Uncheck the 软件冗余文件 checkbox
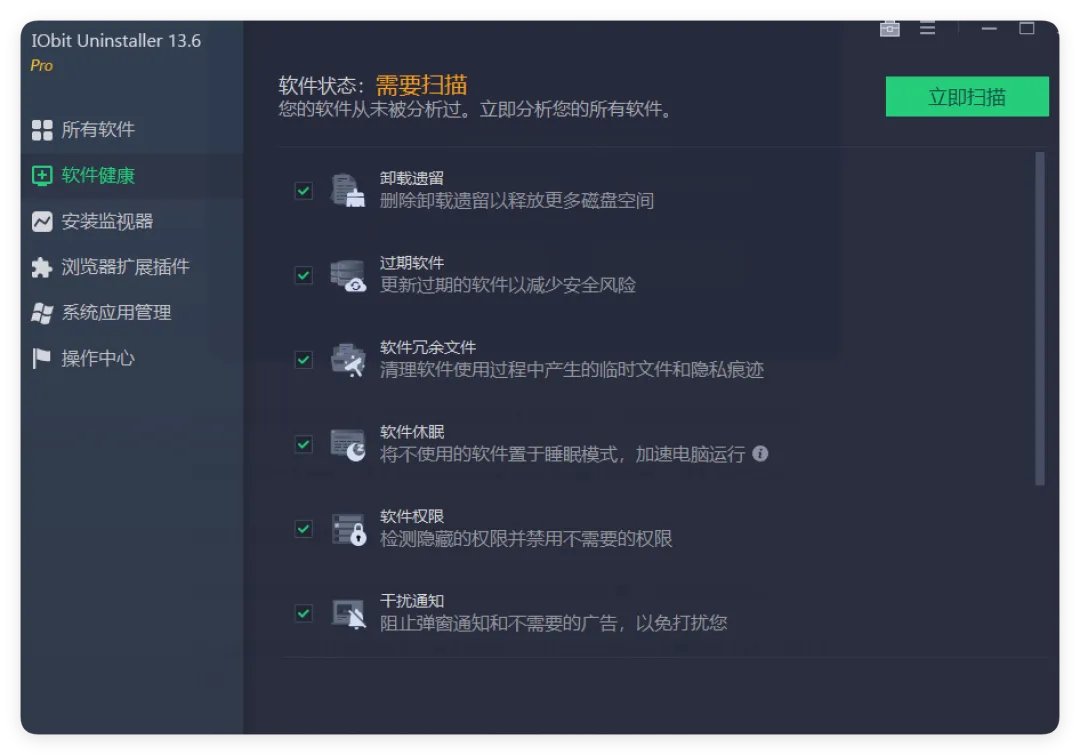 (x=304, y=360)
